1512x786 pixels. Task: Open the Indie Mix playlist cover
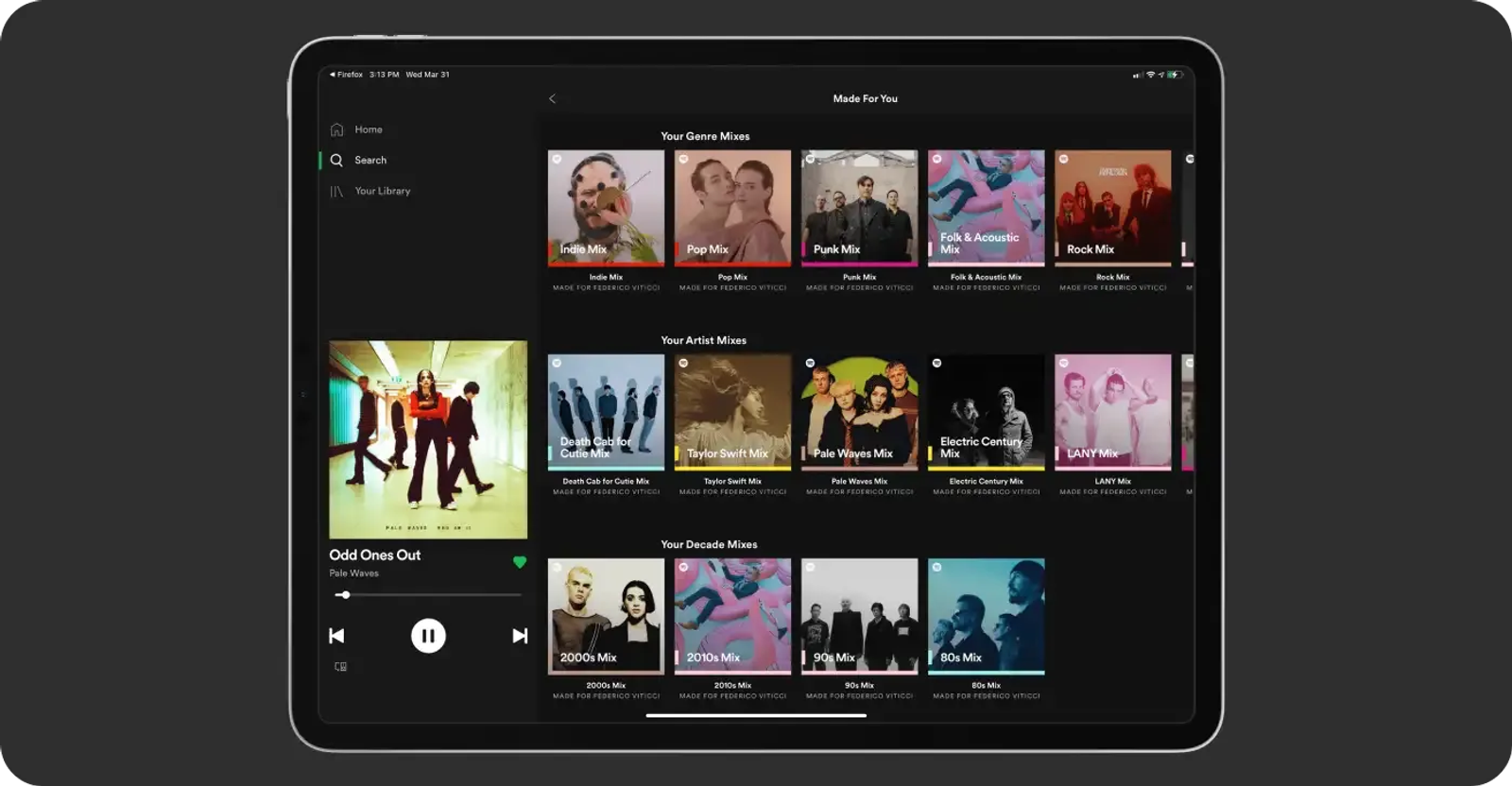606,208
